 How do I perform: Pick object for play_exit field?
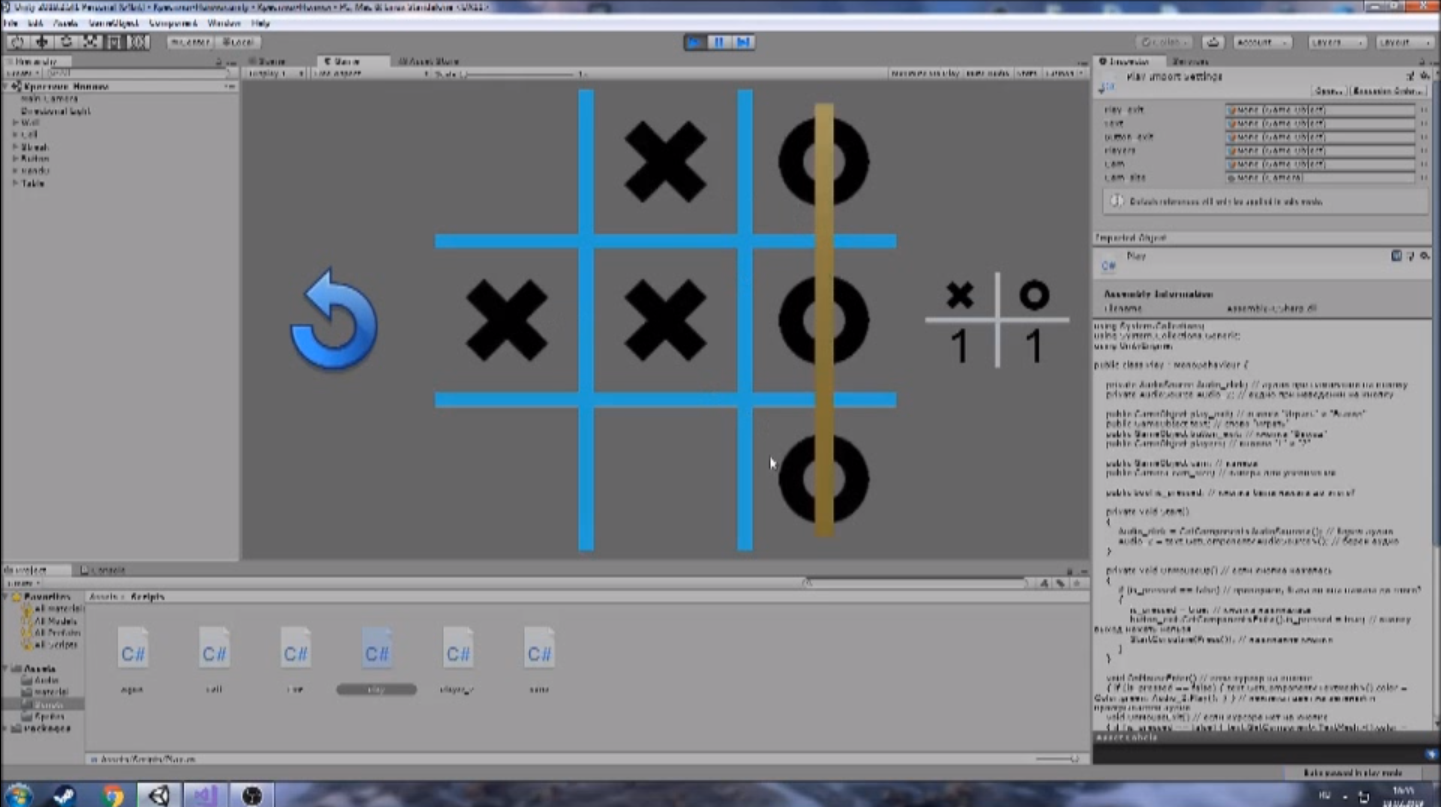pyautogui.click(x=1424, y=110)
